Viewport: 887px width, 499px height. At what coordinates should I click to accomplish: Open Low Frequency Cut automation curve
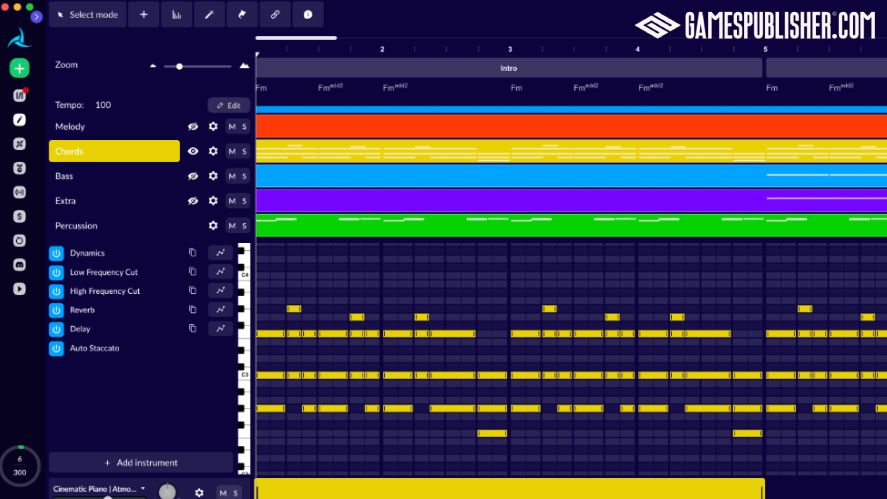[221, 272]
